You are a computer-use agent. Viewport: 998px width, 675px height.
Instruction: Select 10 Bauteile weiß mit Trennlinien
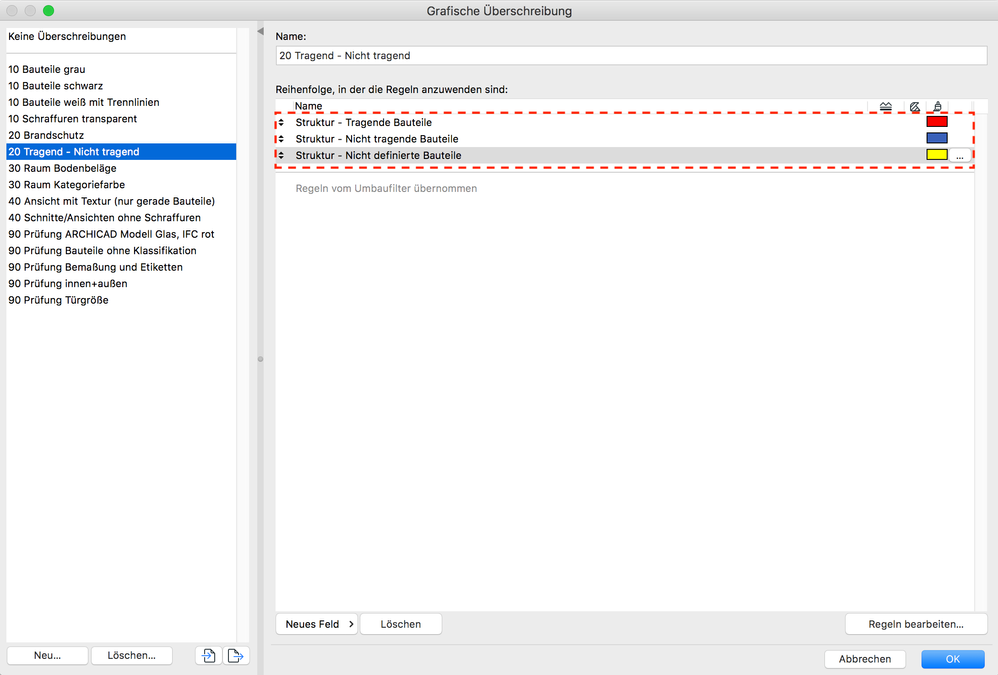click(x=122, y=102)
